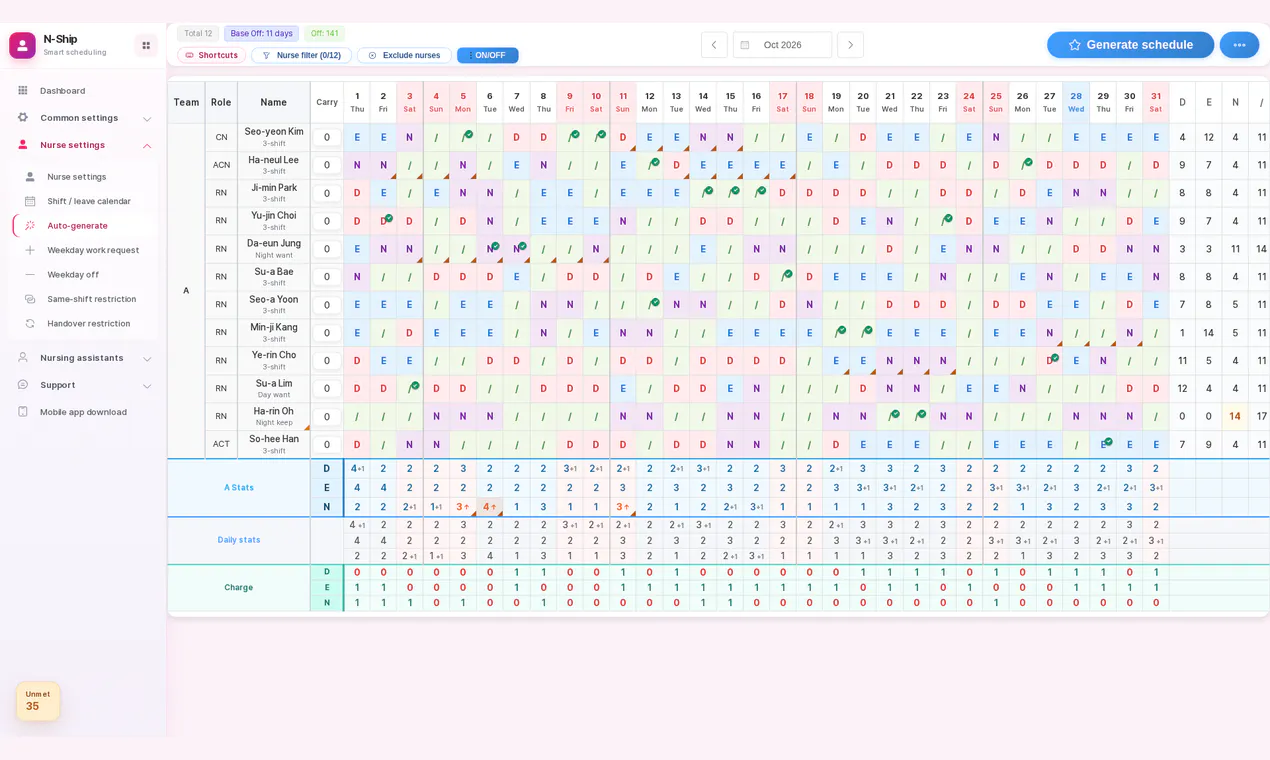Screen dimensions: 1270x760
Task: Click the Same-shift restriction icon
Action: point(30,299)
